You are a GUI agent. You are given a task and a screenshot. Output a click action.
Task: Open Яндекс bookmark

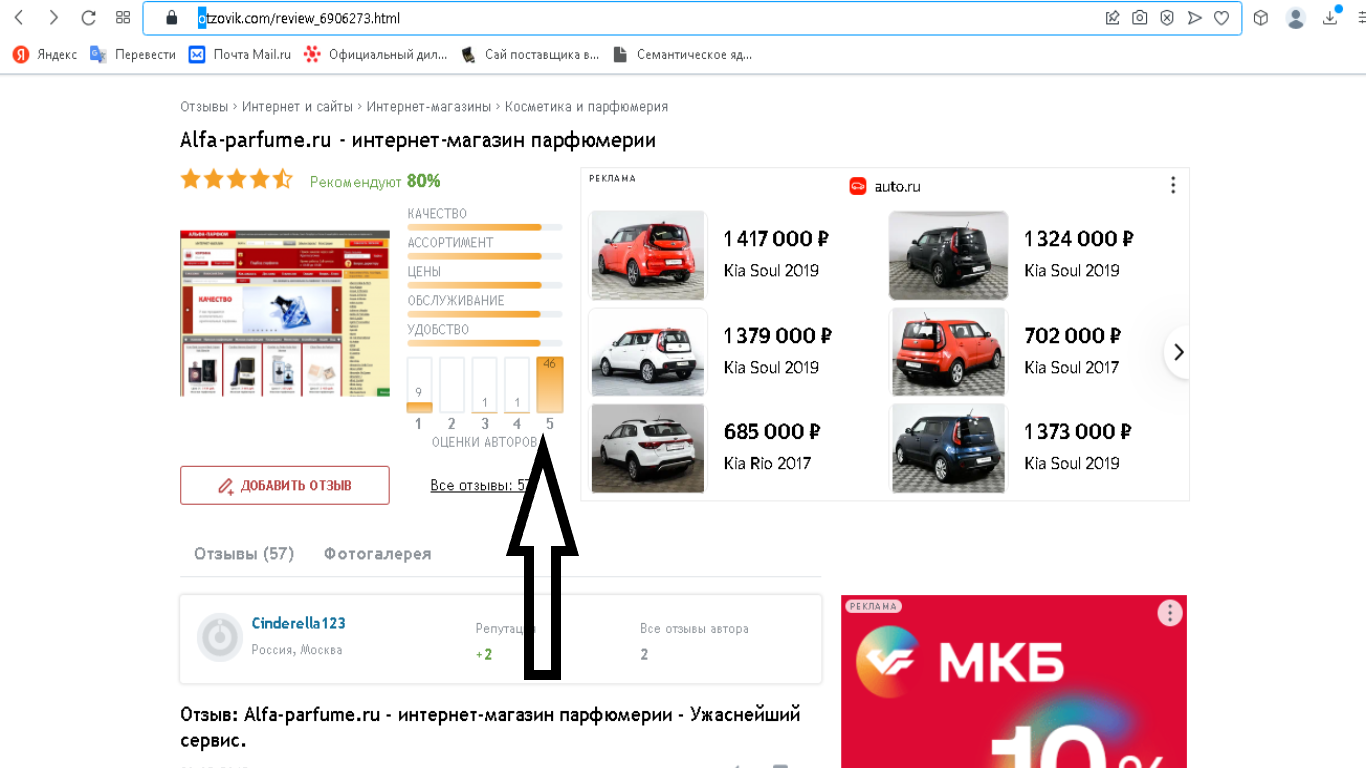(x=45, y=54)
